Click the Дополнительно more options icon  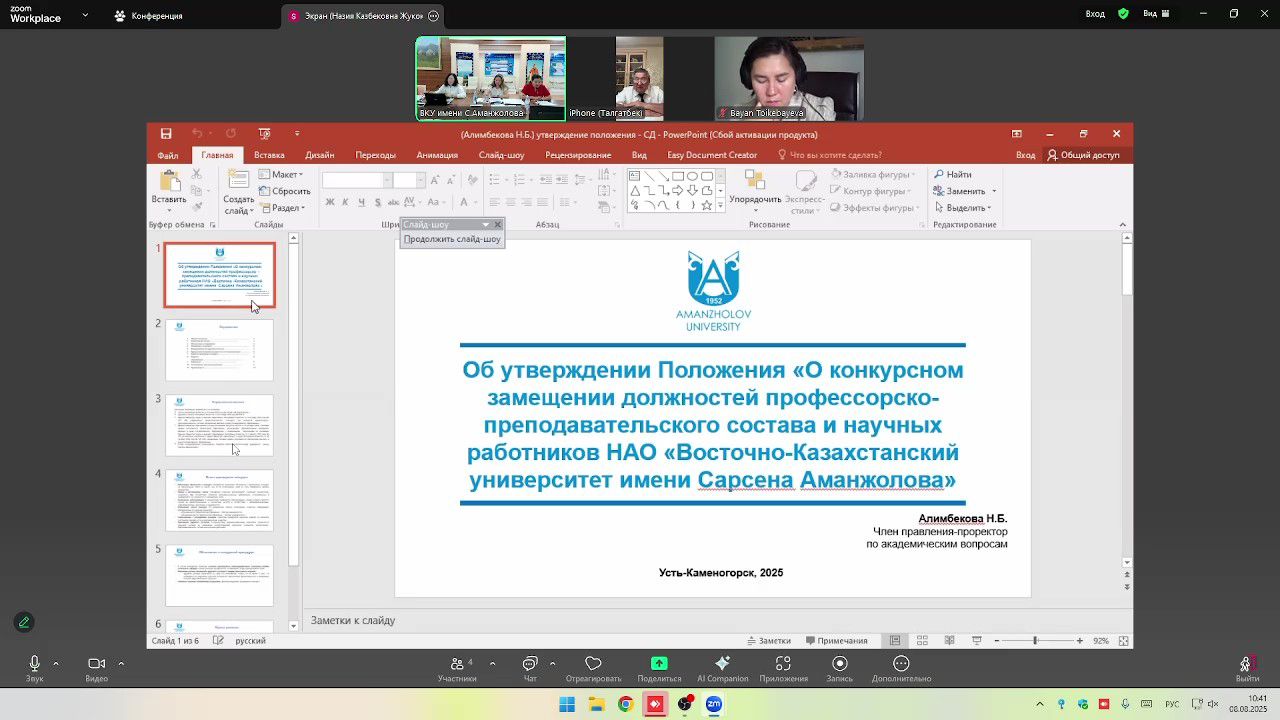pyautogui.click(x=901, y=664)
